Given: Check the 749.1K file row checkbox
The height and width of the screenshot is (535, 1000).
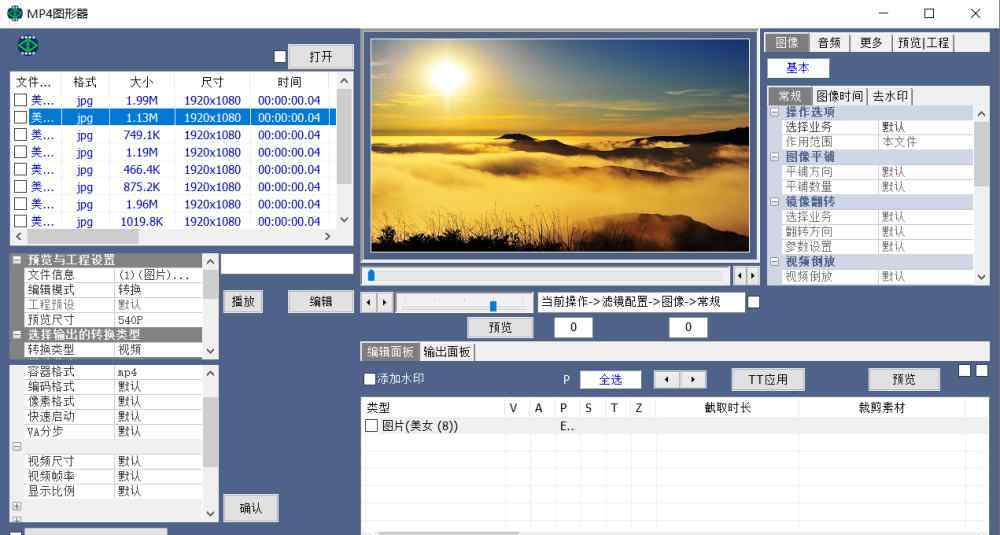Looking at the screenshot, I should pos(20,135).
